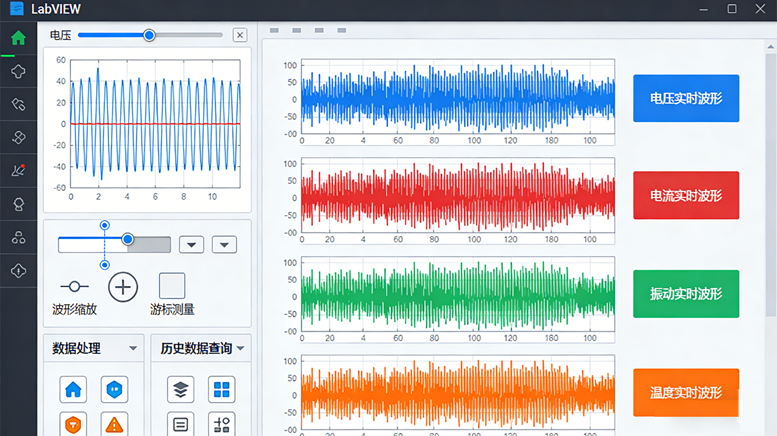Screen dimensions: 777x436
Task: Click the blue home icon under 数据处理
Action: [x=74, y=389]
